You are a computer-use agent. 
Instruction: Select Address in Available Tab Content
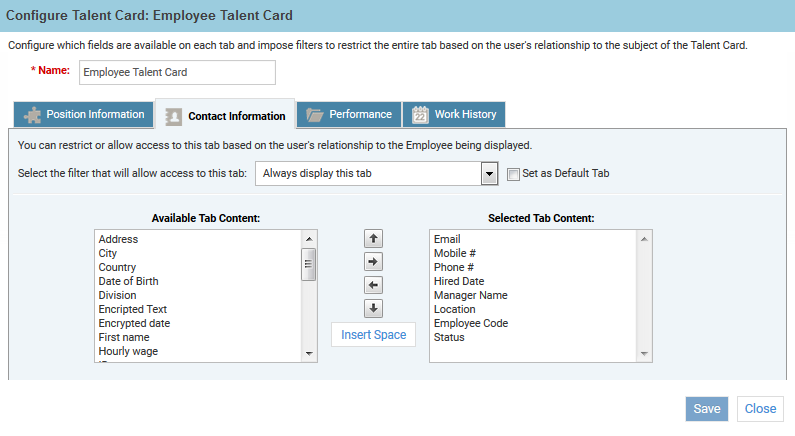point(118,239)
